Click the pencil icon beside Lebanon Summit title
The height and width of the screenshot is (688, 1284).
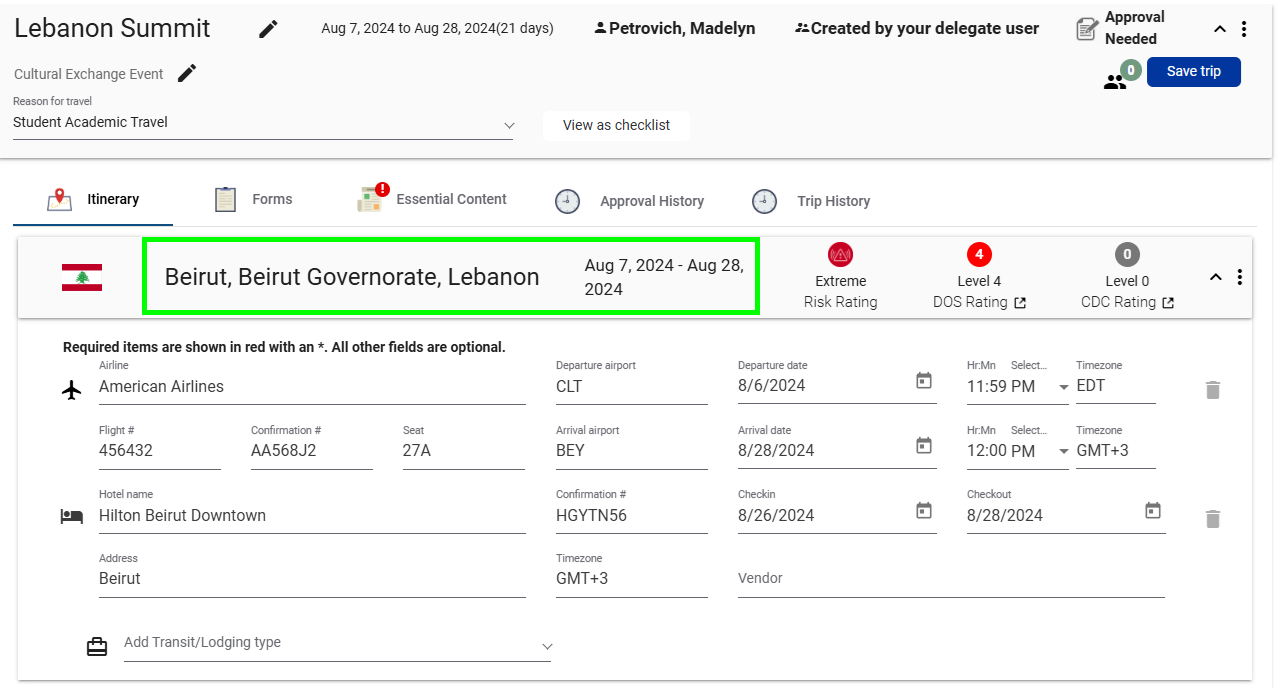pos(268,29)
